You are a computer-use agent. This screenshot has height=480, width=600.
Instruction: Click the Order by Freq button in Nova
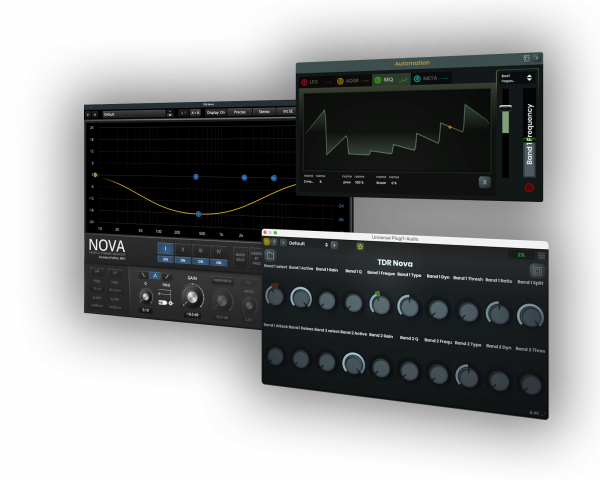[x=256, y=258]
